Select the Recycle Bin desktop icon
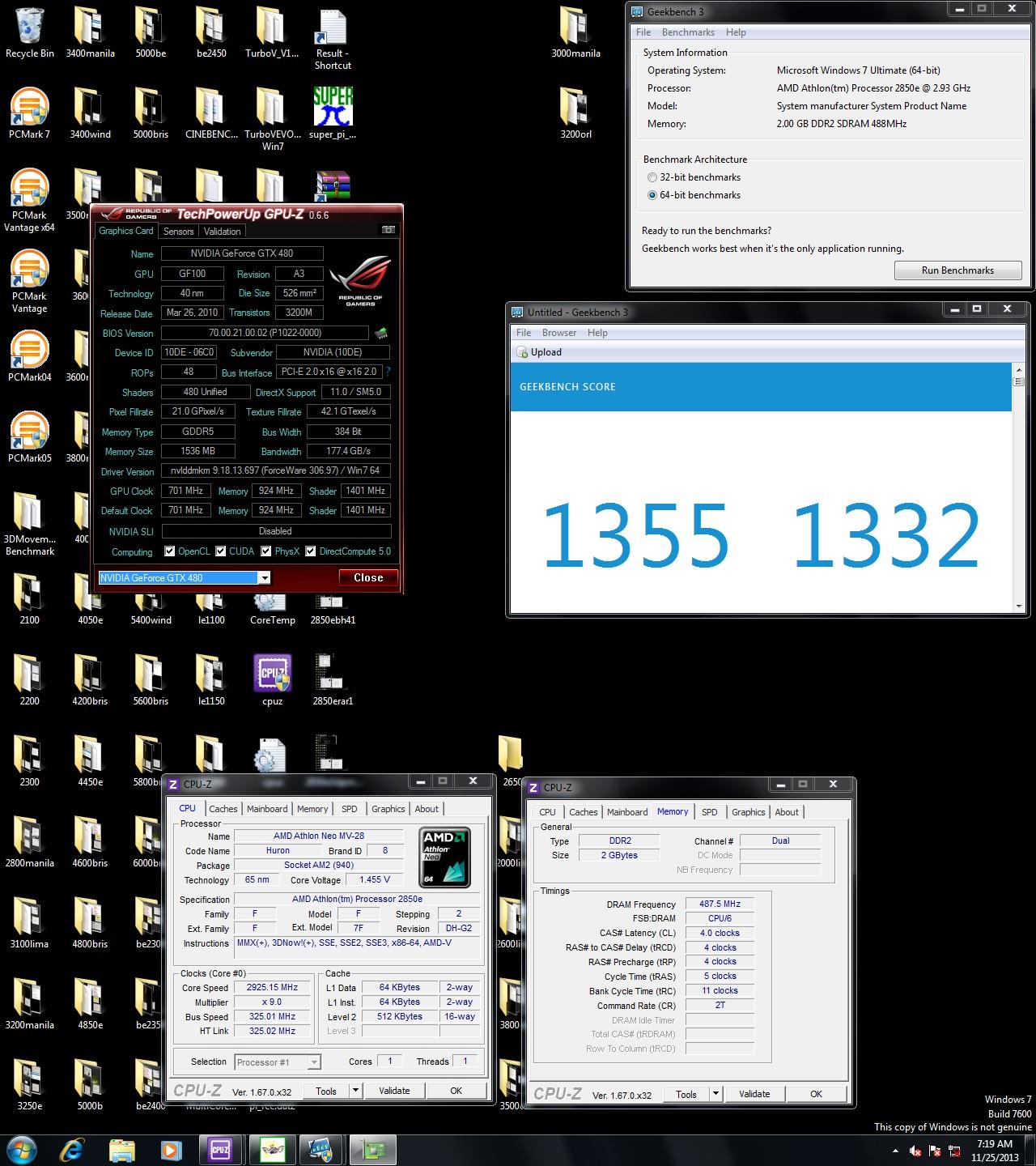This screenshot has width=1036, height=1166. tap(30, 34)
